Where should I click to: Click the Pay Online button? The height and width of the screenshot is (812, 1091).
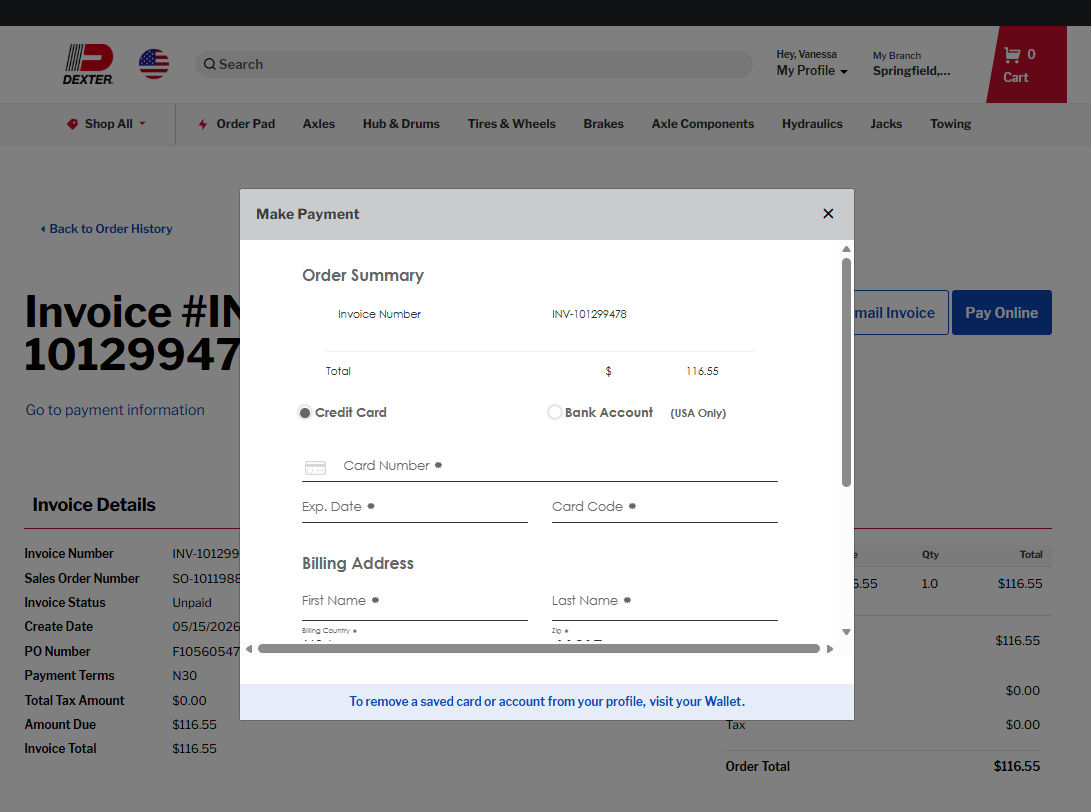coord(1001,312)
